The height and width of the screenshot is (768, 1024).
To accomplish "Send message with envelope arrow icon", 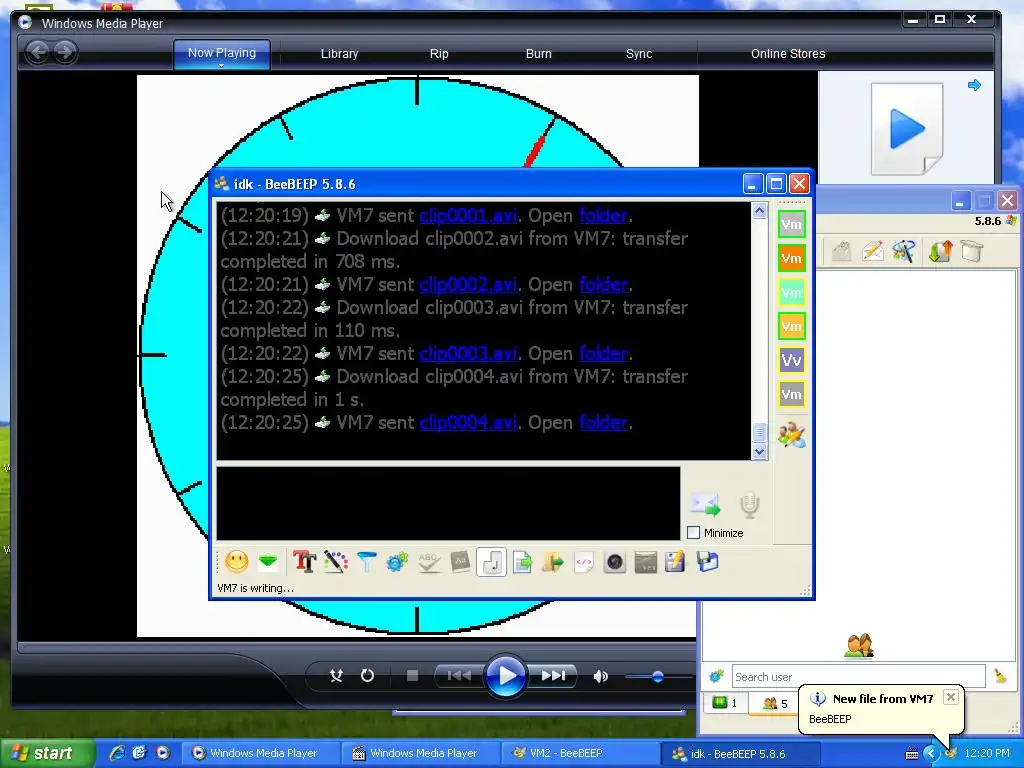I will (705, 504).
